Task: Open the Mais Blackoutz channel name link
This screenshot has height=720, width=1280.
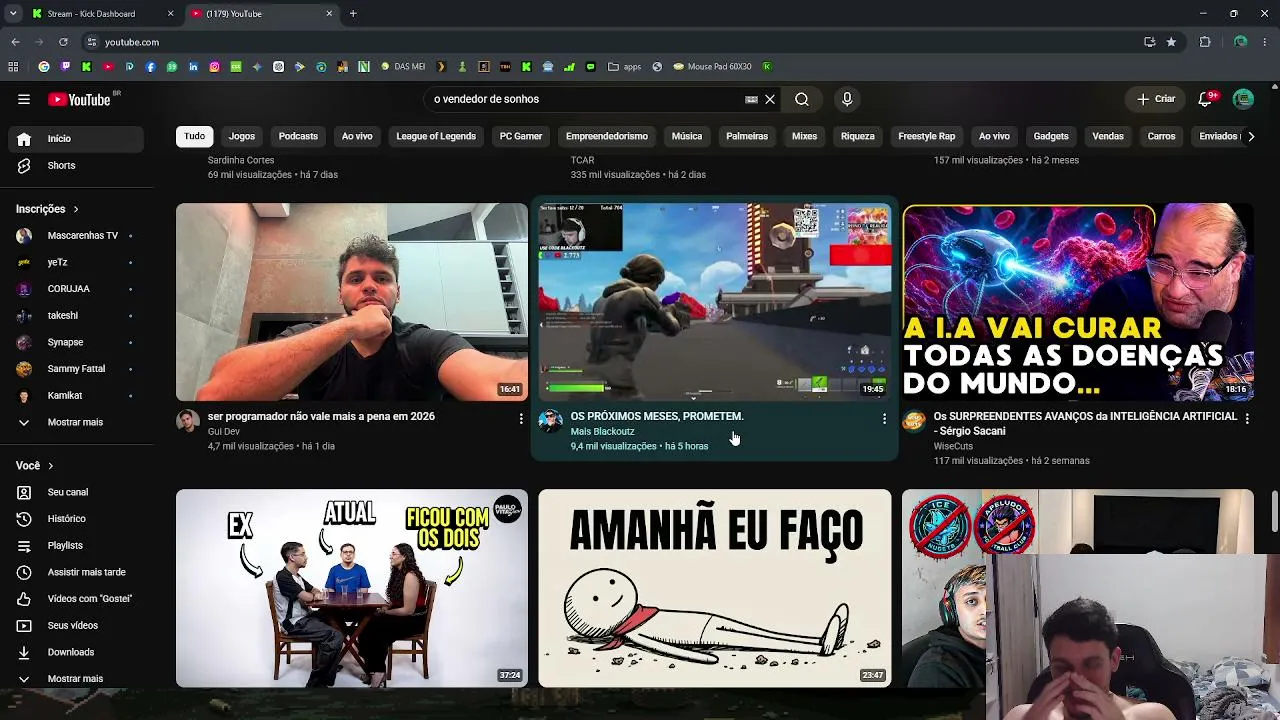Action: point(602,431)
